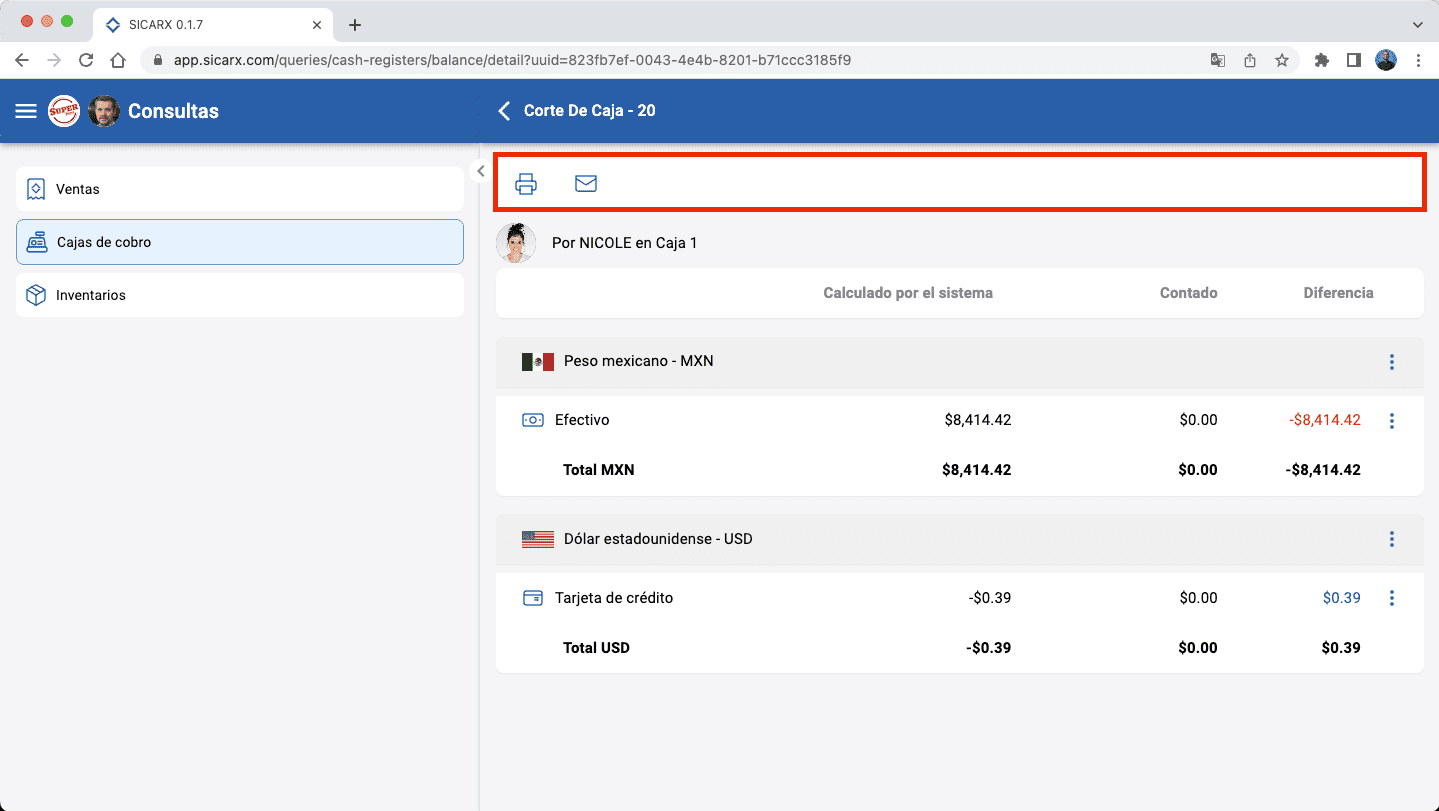This screenshot has height=811, width=1439.
Task: Go back using the Corte De Caja arrow
Action: [504, 111]
